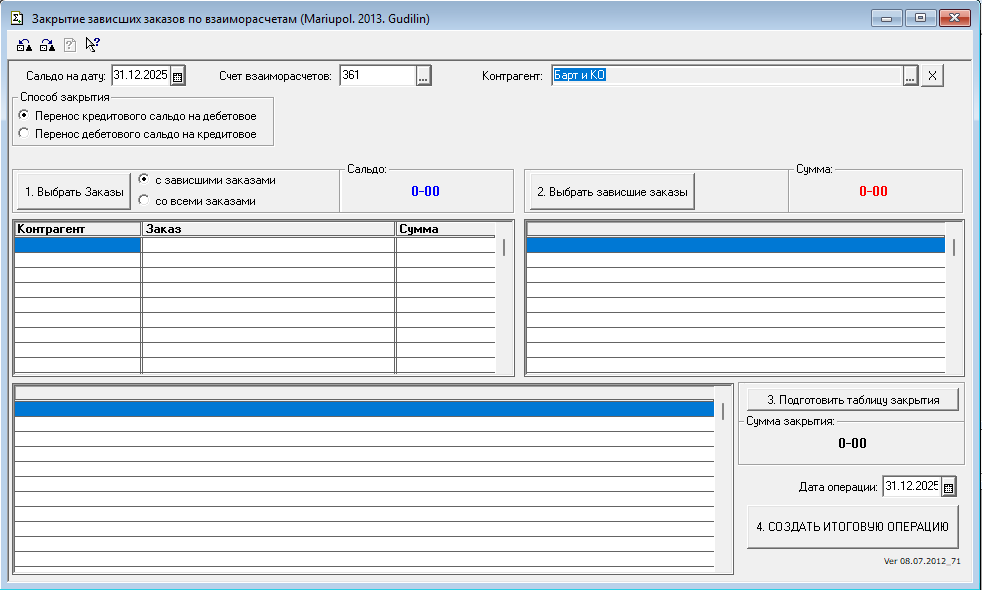Click the application icon in title bar
The width and height of the screenshot is (982, 590).
pyautogui.click(x=17, y=18)
